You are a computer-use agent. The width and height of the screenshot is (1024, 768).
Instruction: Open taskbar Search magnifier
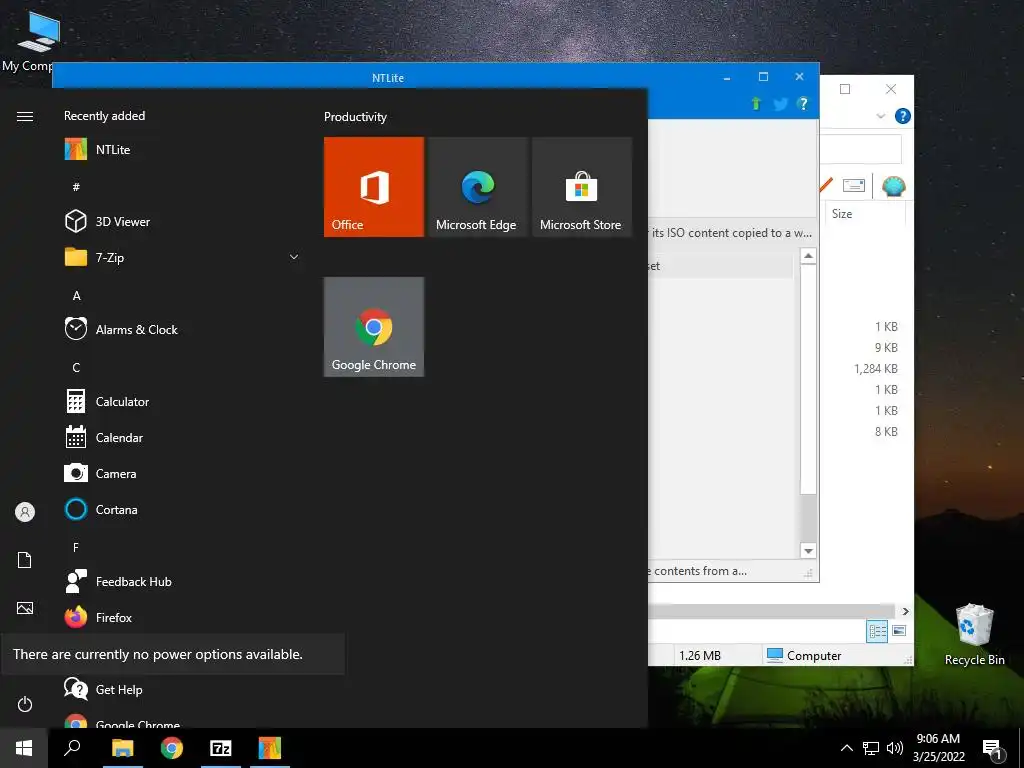pyautogui.click(x=72, y=748)
